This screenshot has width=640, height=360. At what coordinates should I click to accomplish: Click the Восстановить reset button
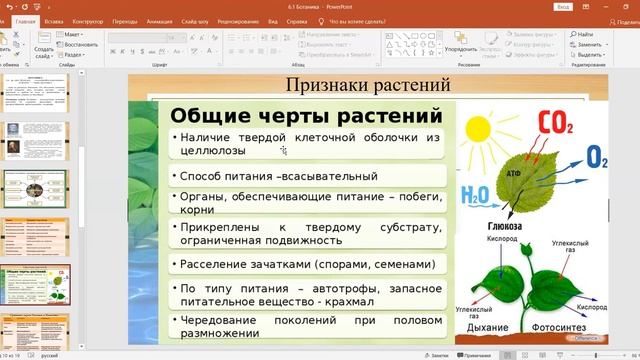77,44
